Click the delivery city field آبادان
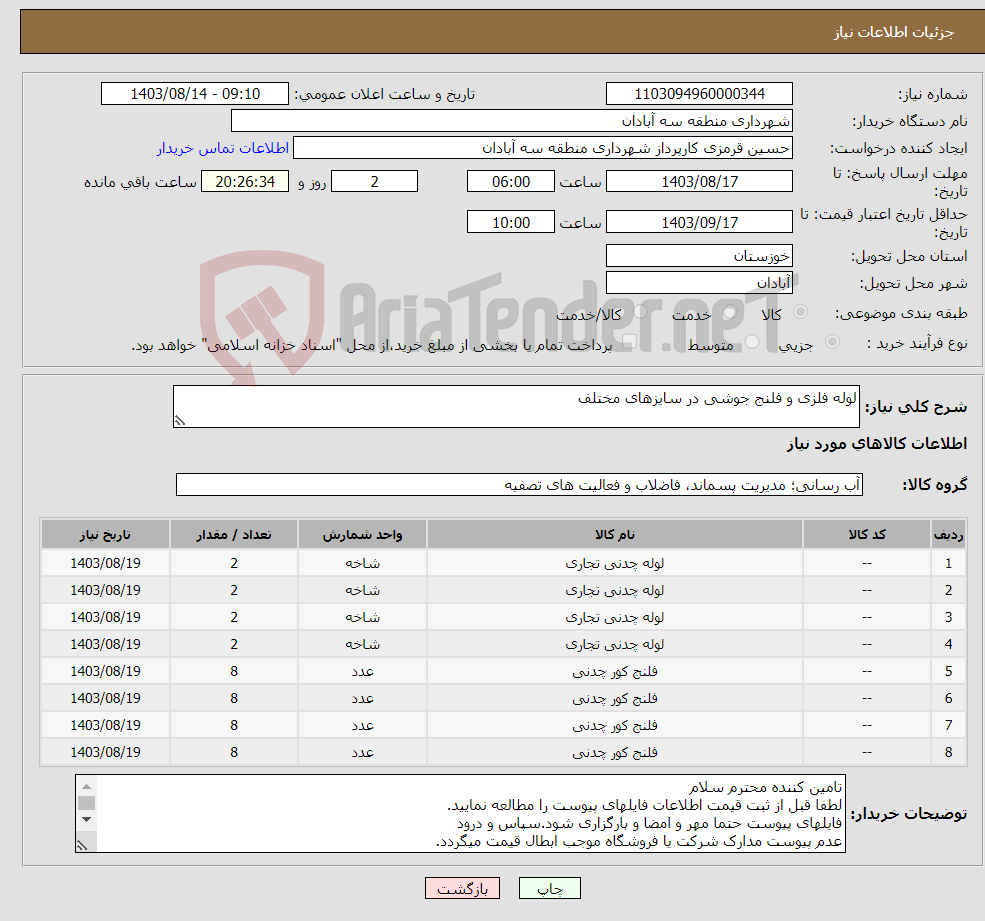Screen dimensions: 985x921 pos(699,283)
